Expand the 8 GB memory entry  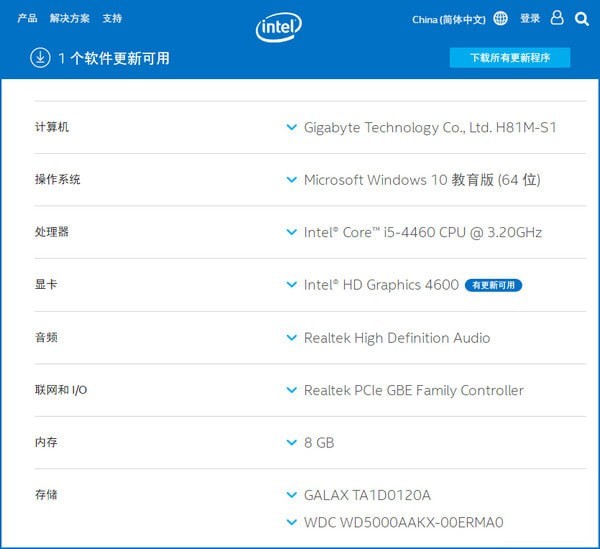(291, 442)
